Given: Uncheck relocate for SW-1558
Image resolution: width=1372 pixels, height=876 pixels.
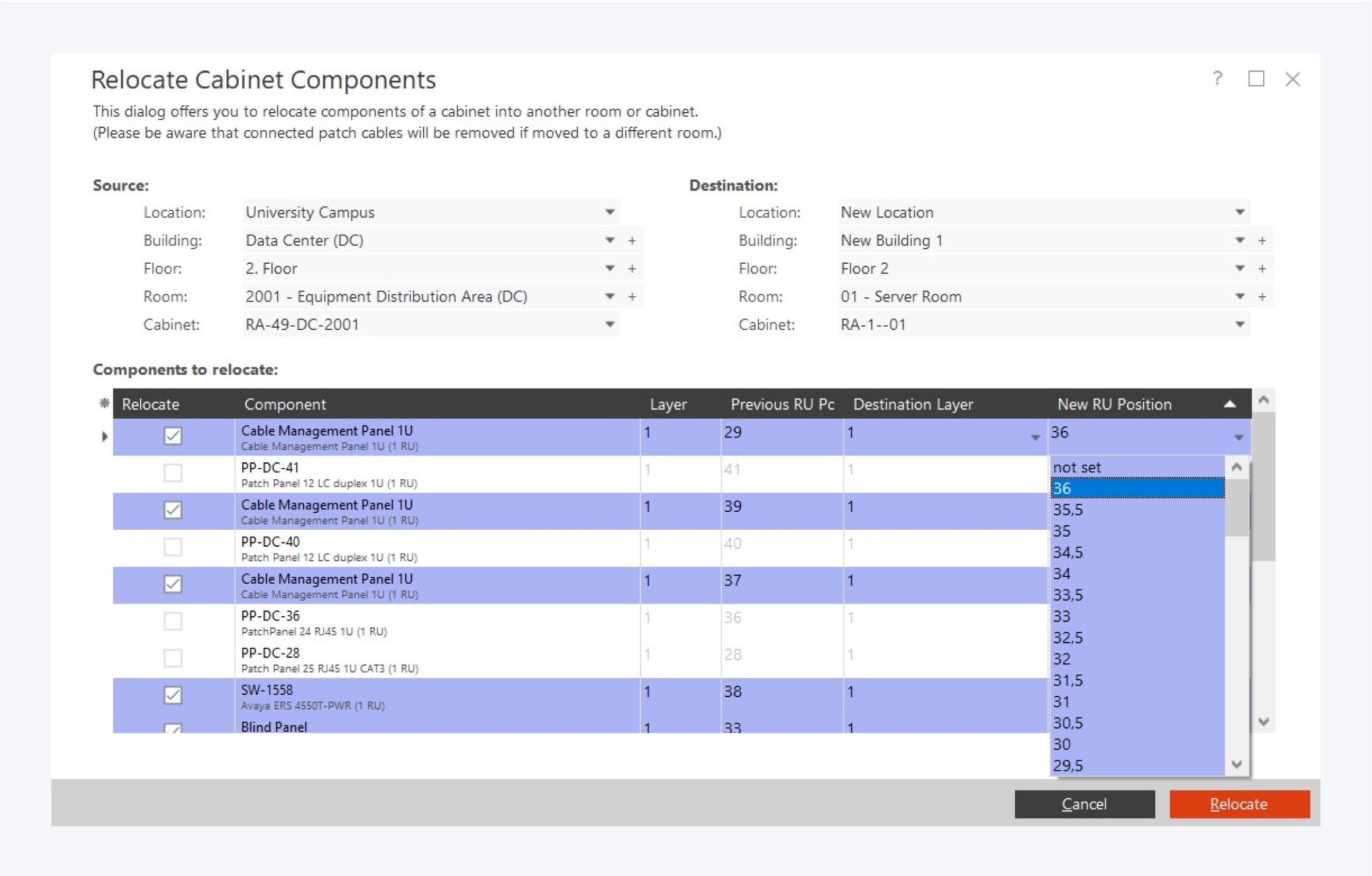Looking at the screenshot, I should [x=173, y=695].
